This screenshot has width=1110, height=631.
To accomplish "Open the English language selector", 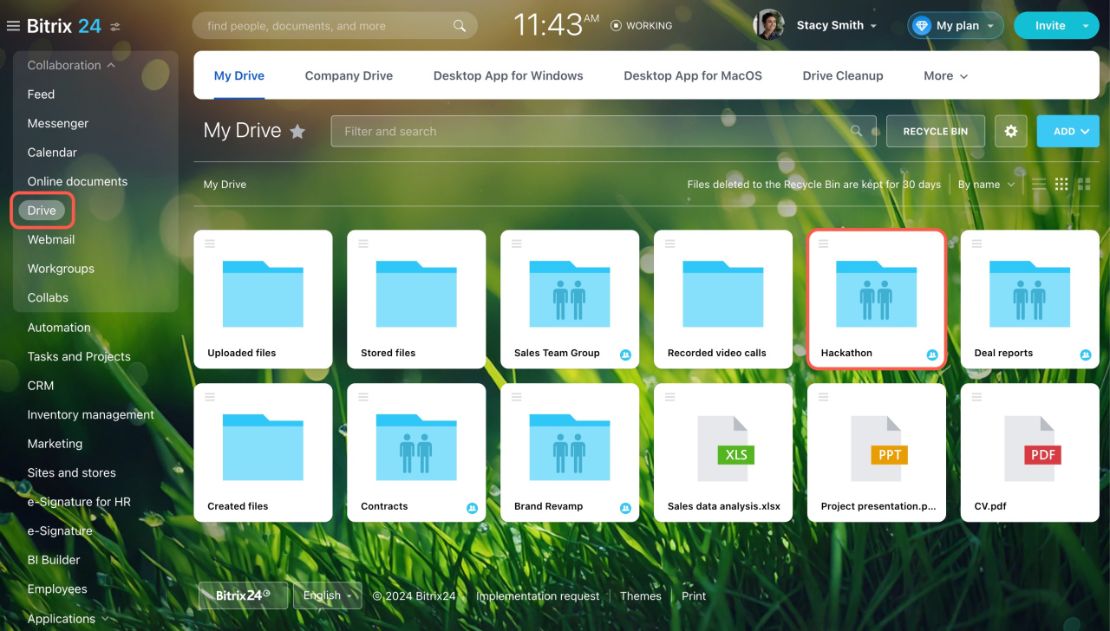I will [x=328, y=596].
